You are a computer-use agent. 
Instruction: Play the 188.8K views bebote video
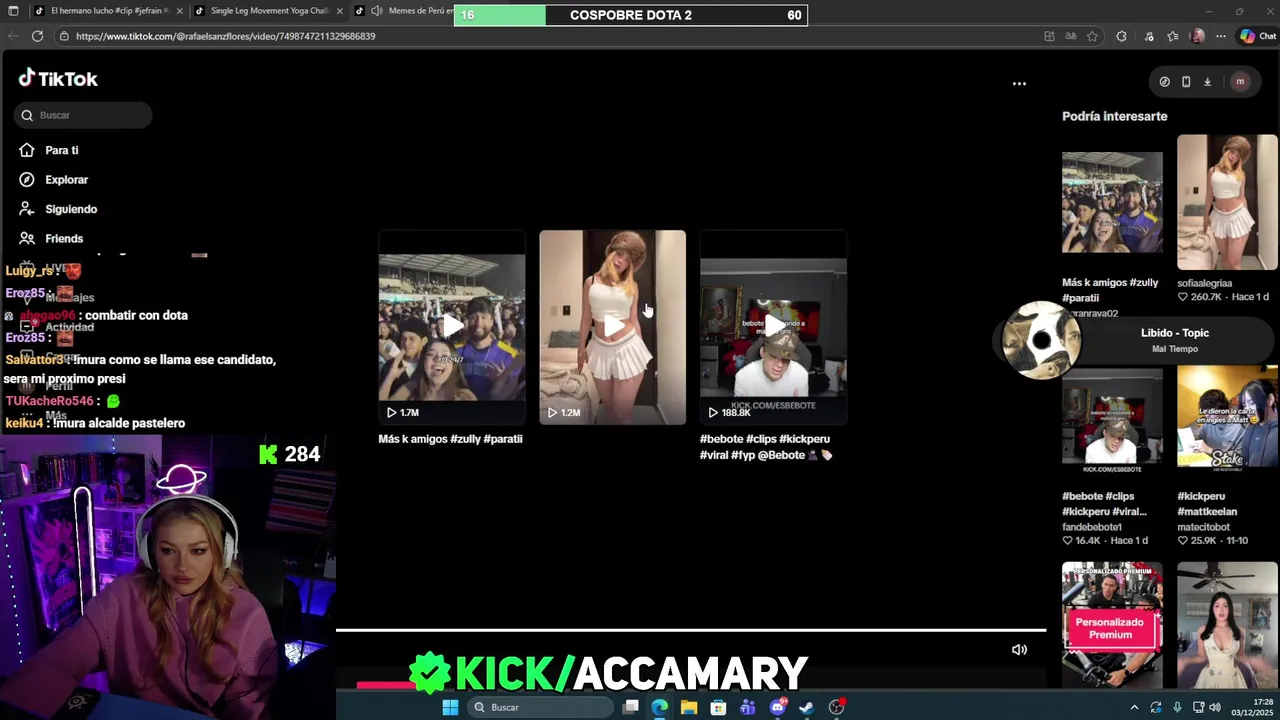pyautogui.click(x=773, y=328)
